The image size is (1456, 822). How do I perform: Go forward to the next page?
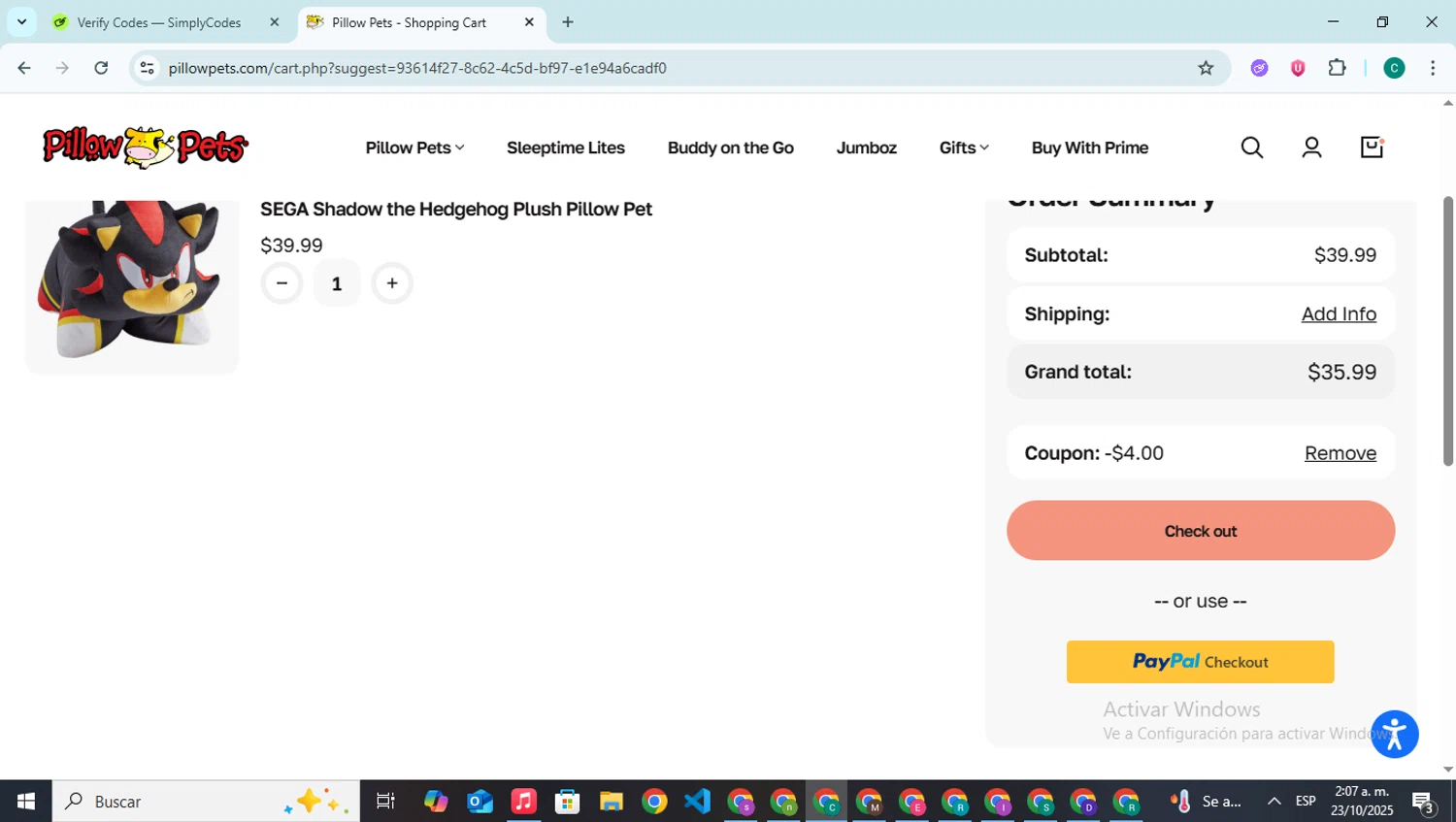click(62, 68)
